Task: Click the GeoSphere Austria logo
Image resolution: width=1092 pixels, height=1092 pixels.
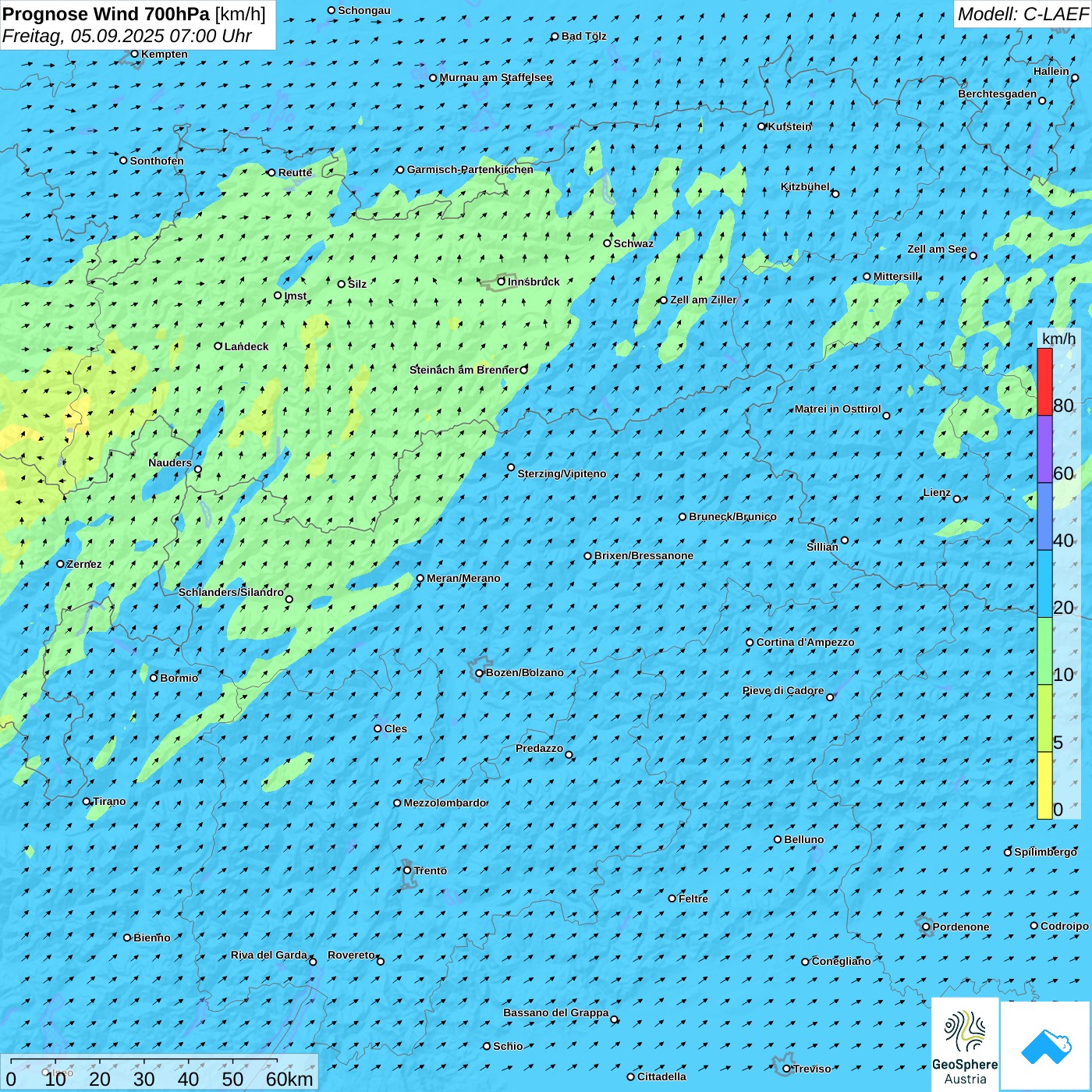Action: 965,1044
